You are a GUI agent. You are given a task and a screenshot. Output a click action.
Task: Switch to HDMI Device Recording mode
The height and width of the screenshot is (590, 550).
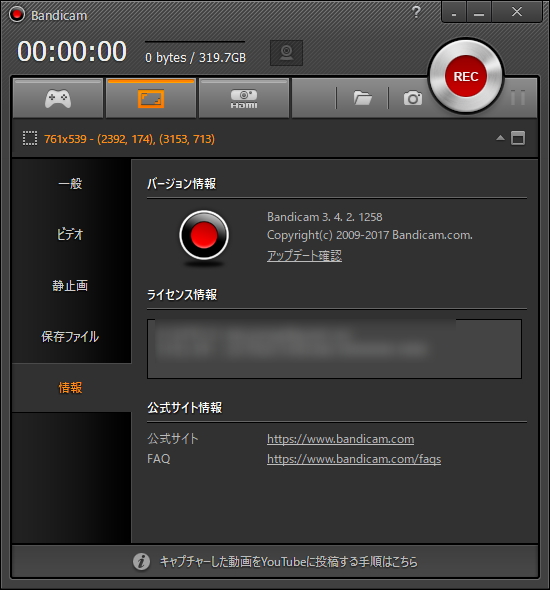click(244, 99)
